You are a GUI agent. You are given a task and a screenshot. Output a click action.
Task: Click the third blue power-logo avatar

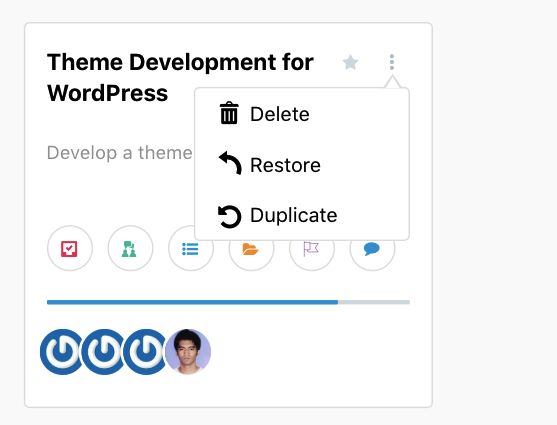(146, 351)
